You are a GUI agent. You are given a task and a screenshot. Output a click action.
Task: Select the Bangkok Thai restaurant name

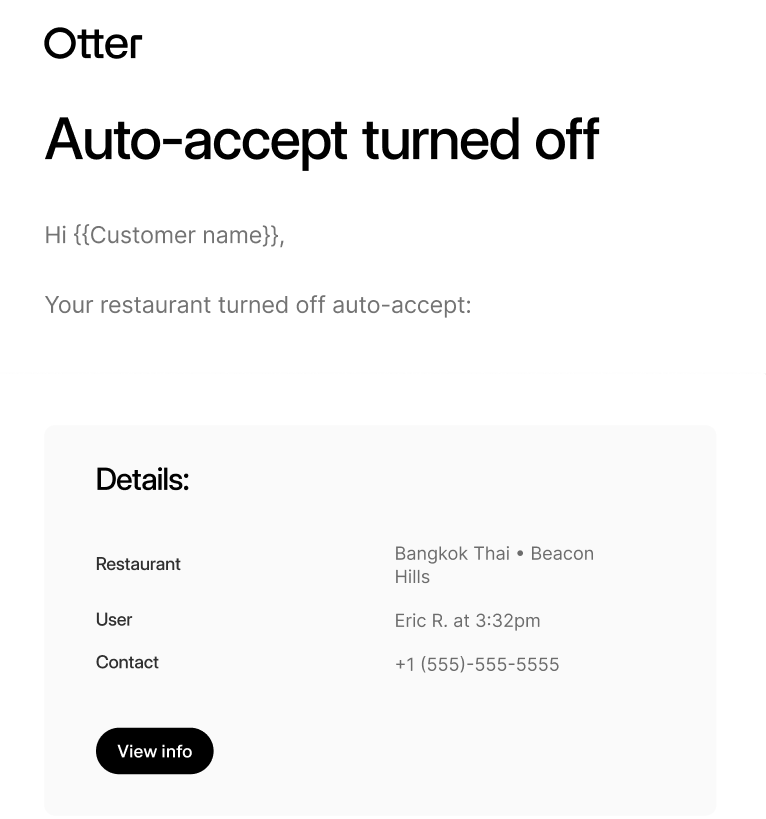click(452, 553)
